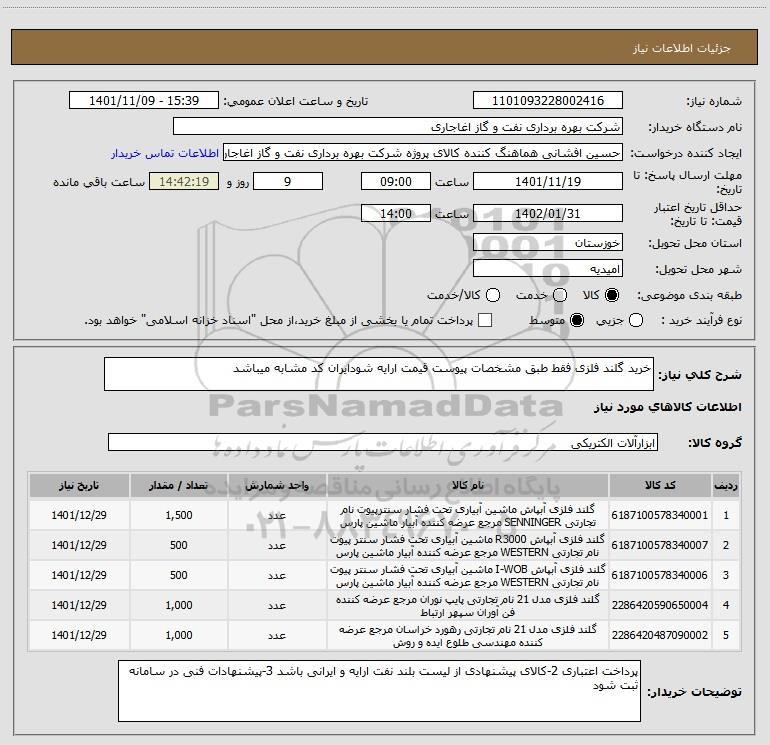
Task: Click the quantity 1,500 in row 1
Action: coord(179,515)
